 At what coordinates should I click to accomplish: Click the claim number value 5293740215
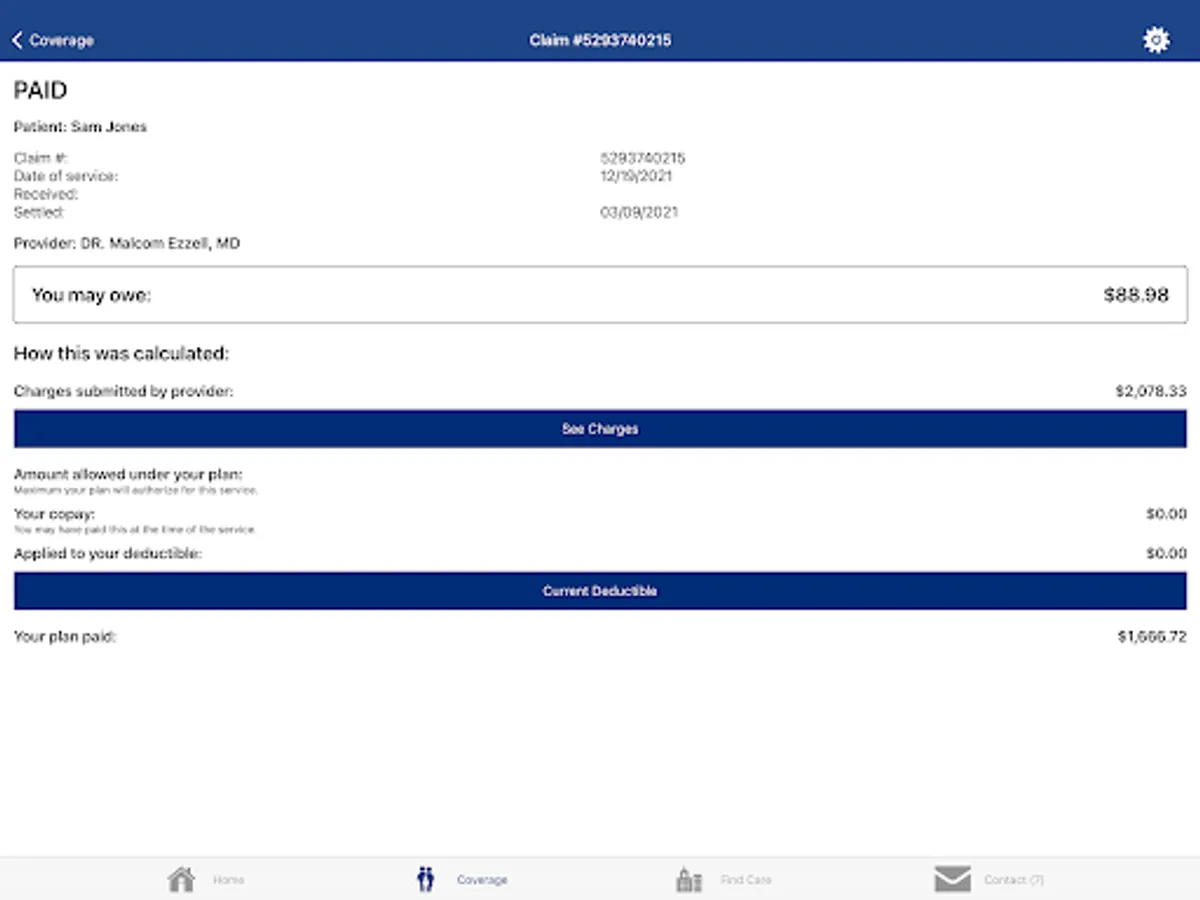tap(643, 158)
